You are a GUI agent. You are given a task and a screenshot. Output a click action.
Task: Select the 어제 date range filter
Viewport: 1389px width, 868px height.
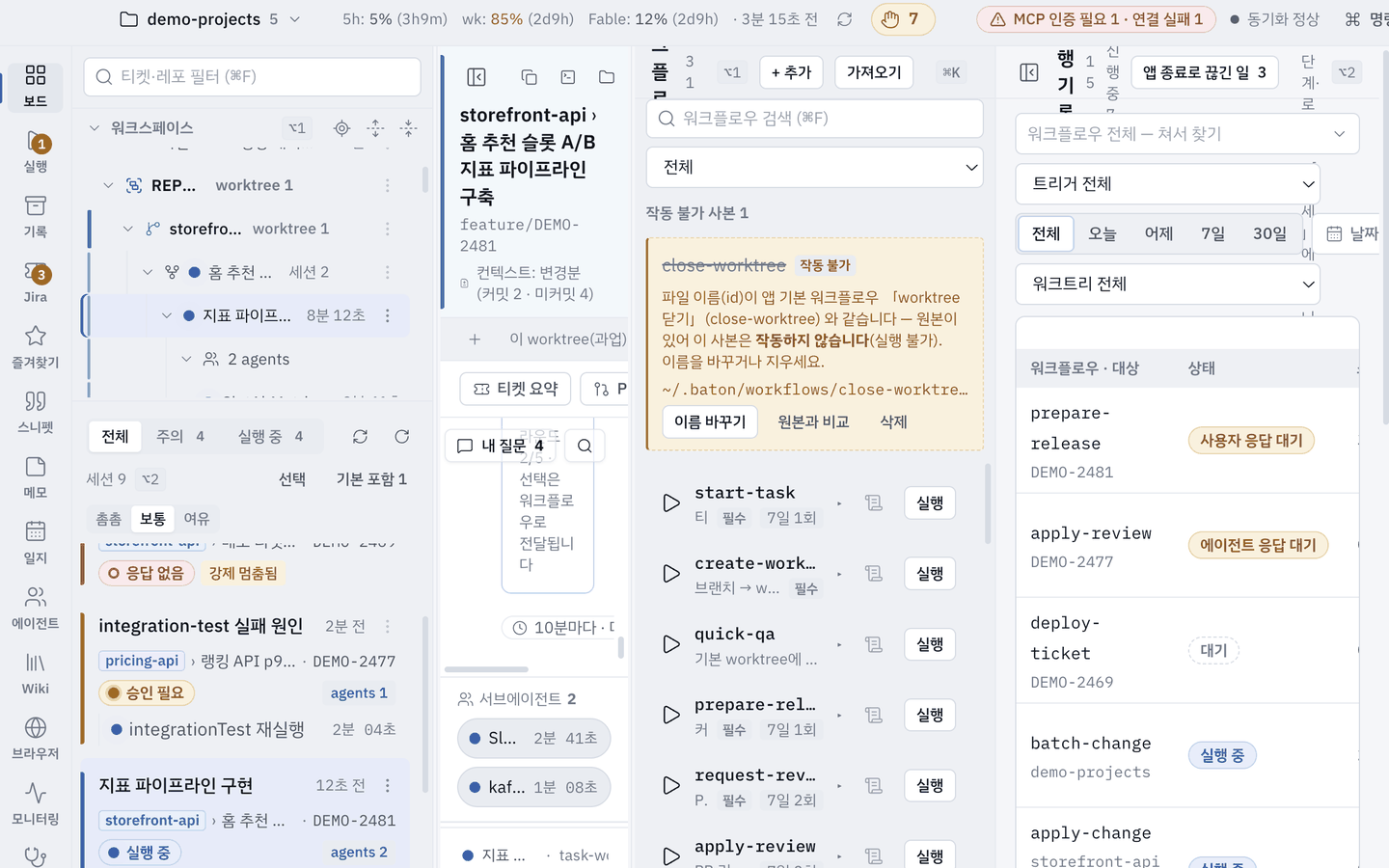coord(1158,233)
